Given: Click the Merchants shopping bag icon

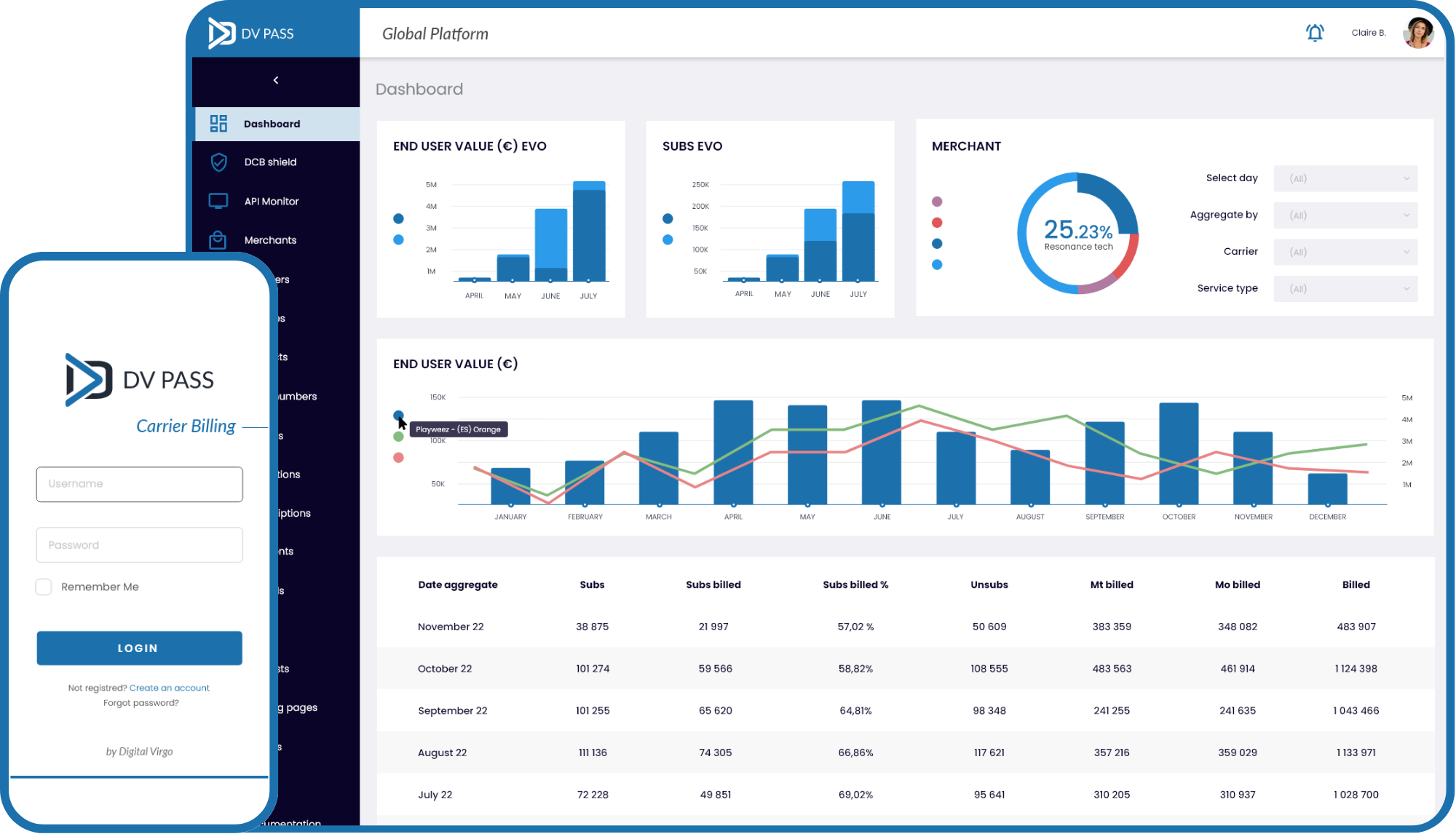Looking at the screenshot, I should [218, 240].
